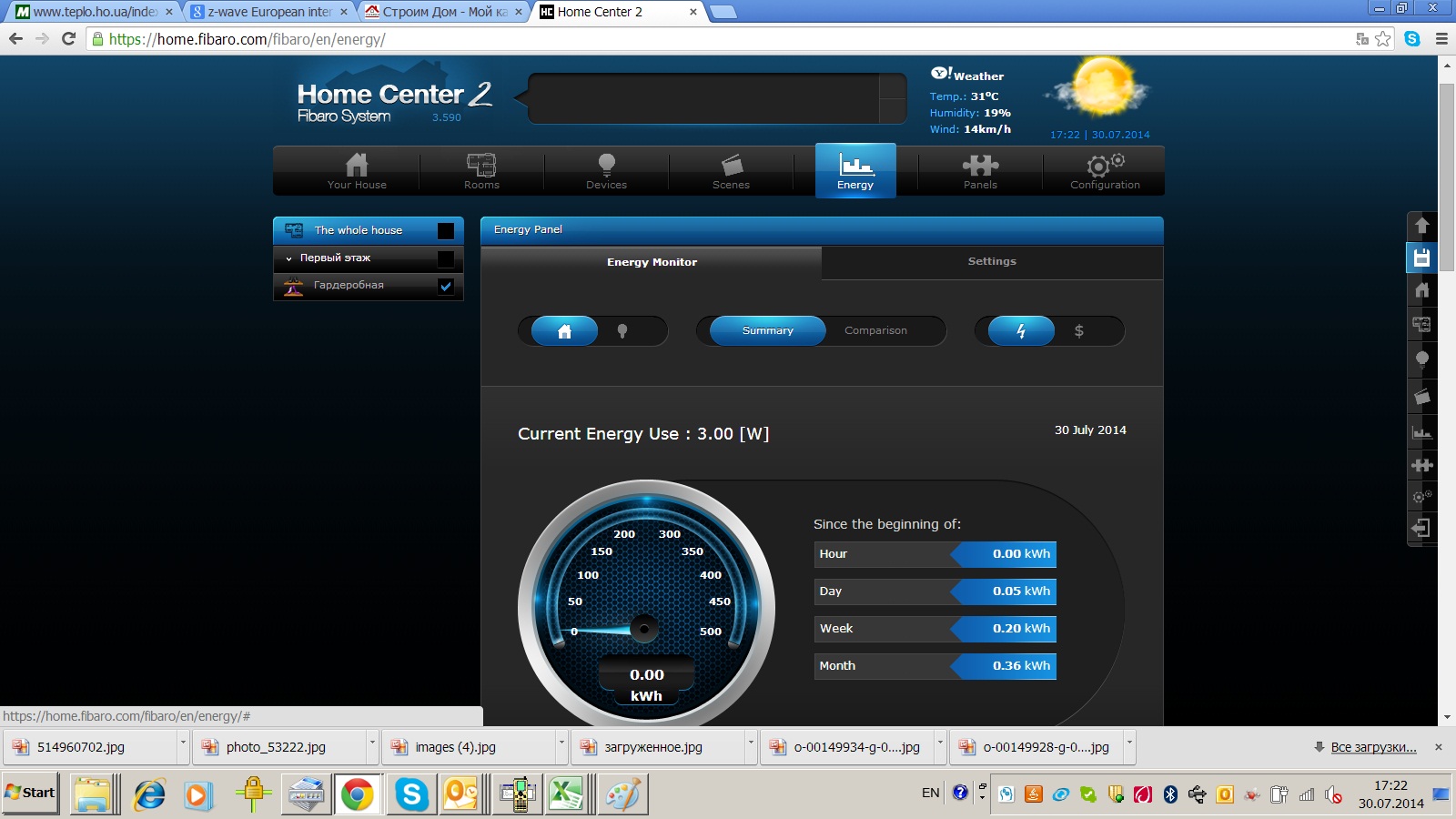Check The whole house checkbox
The image size is (1456, 819).
446,230
